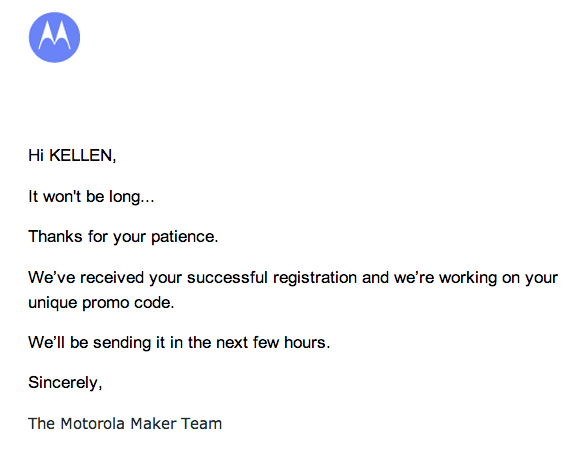Click the word 'patience'
The width and height of the screenshot is (588, 461).
tap(183, 237)
